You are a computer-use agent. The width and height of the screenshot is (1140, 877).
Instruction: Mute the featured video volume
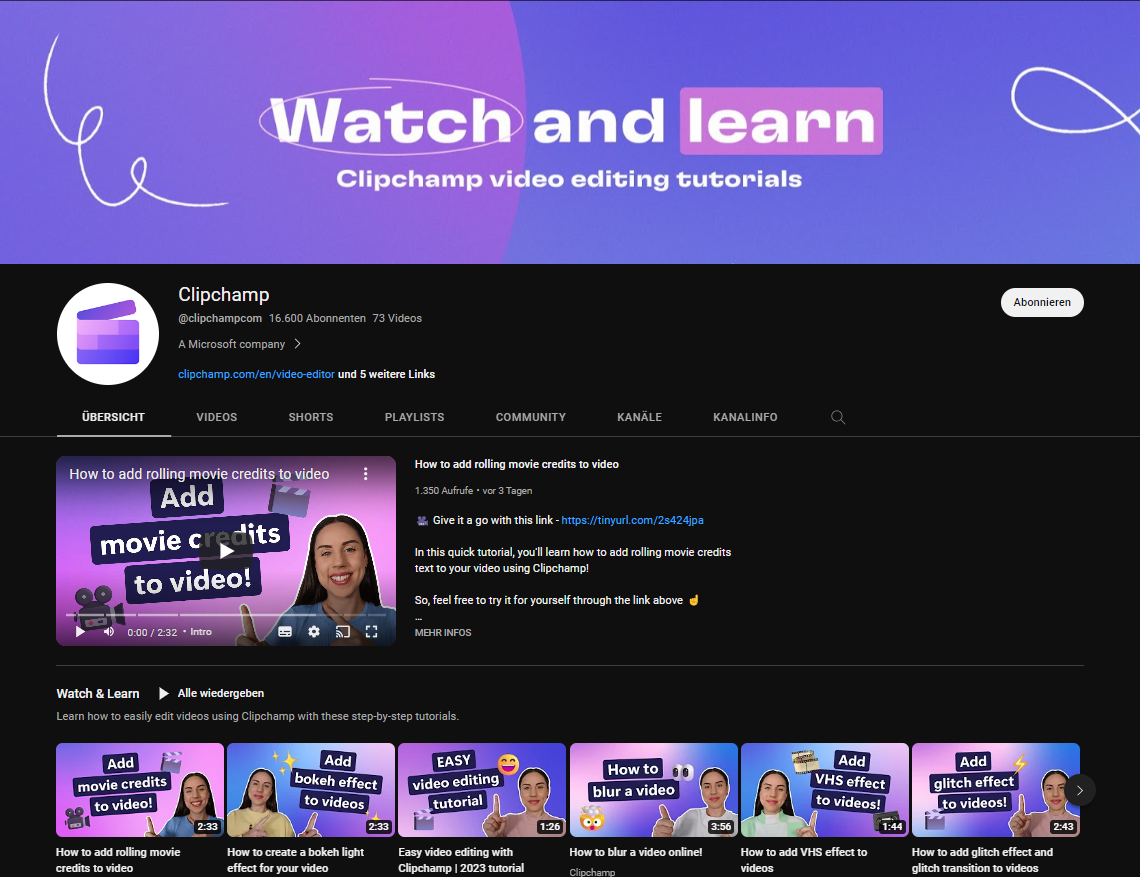coord(108,632)
